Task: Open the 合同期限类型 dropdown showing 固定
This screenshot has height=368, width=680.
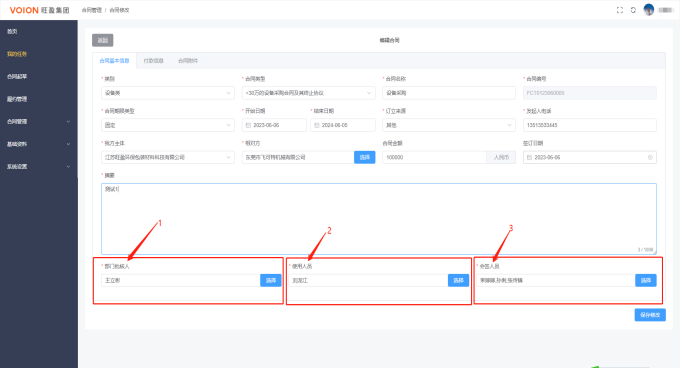Action: (x=168, y=125)
